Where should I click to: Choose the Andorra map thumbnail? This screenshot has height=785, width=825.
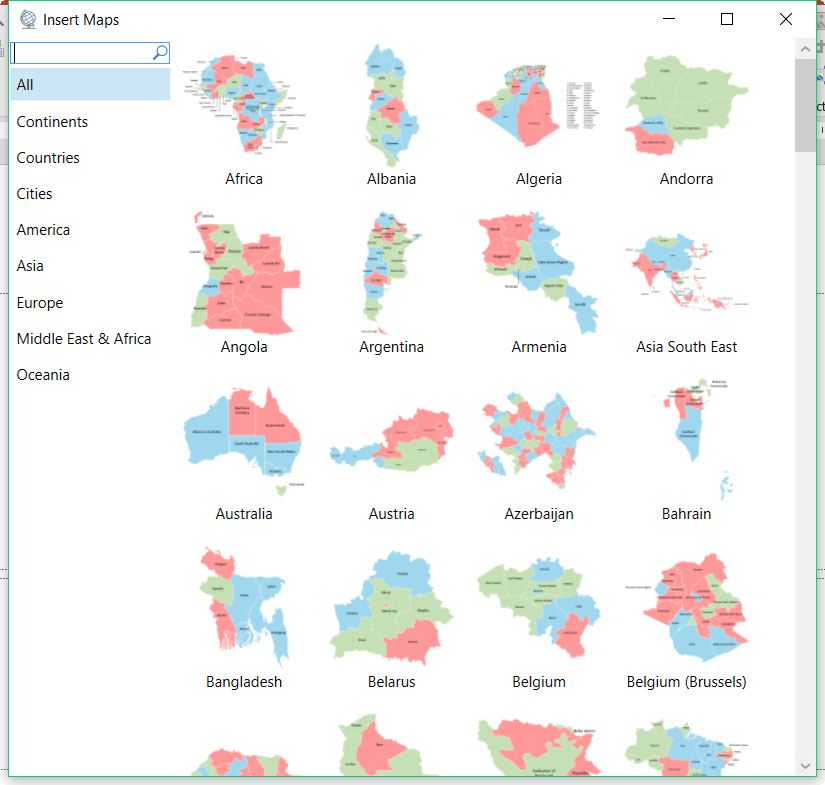point(686,105)
